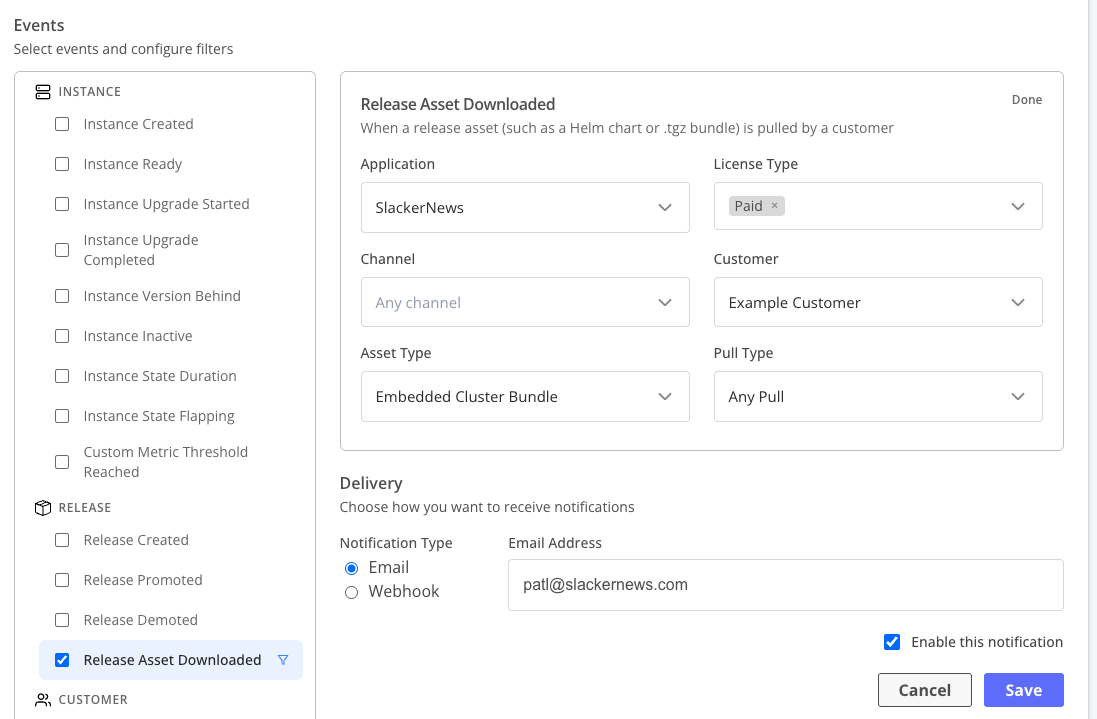Check the Instance Created checkbox
This screenshot has width=1097, height=719.
coord(62,124)
